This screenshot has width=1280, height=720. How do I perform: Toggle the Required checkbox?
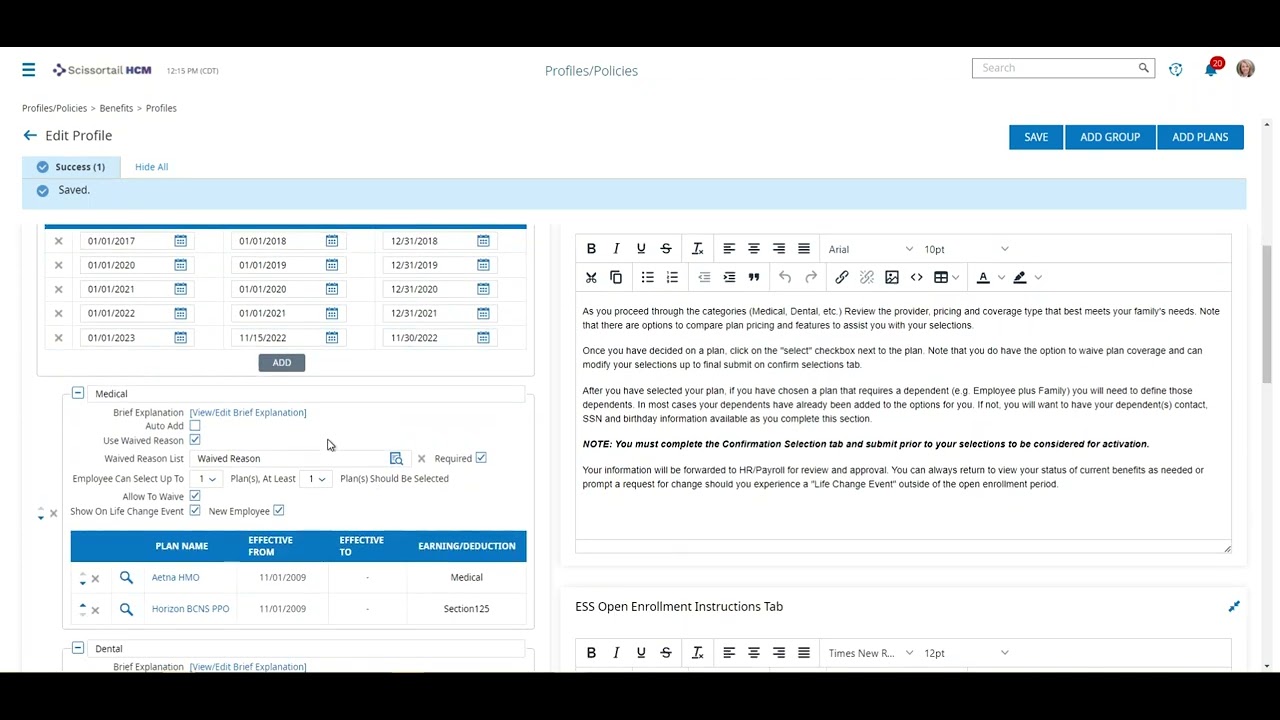point(481,458)
